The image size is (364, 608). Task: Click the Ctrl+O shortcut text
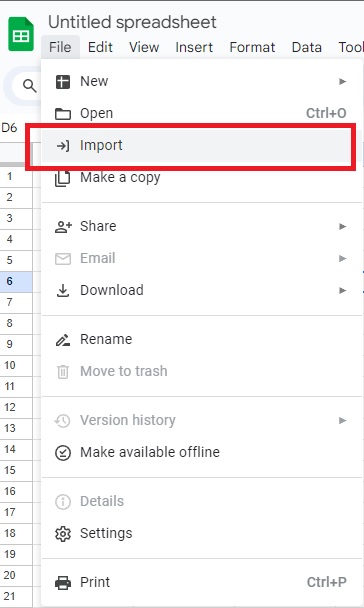pyautogui.click(x=326, y=114)
